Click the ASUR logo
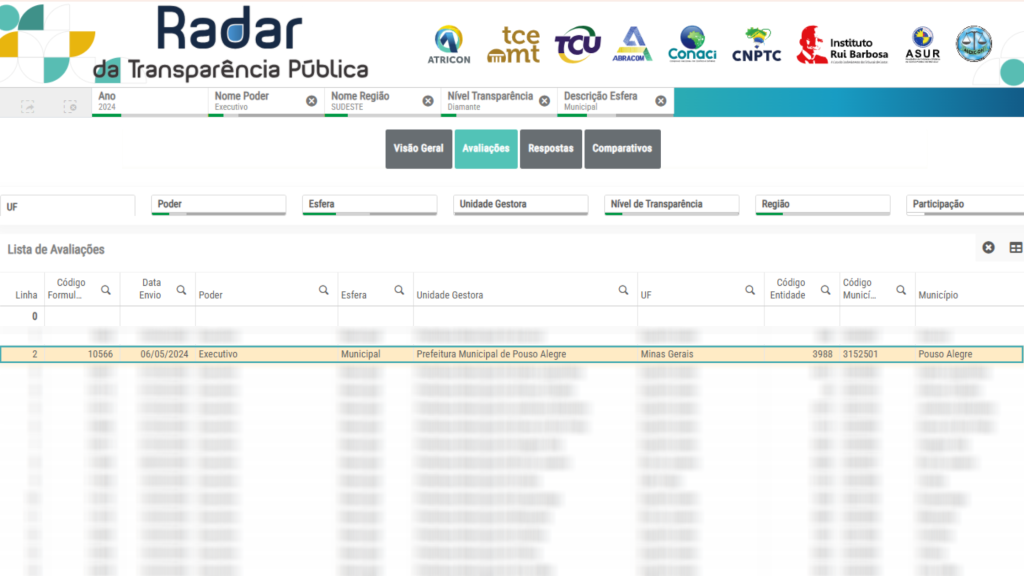Image resolution: width=1024 pixels, height=576 pixels. tap(923, 44)
